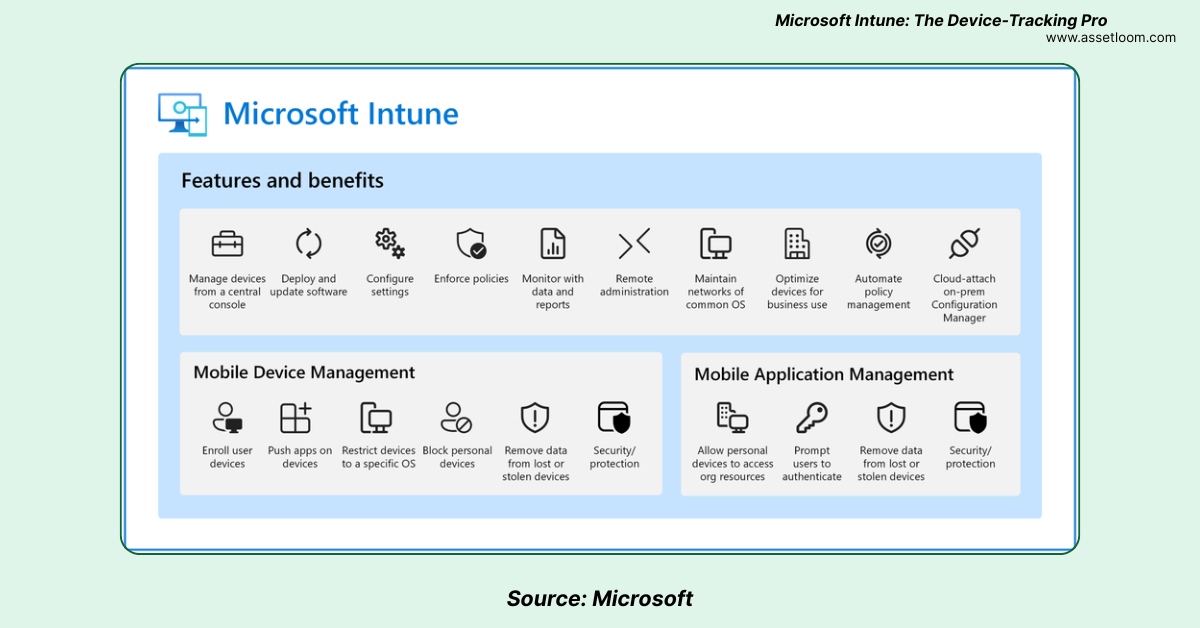Click the Restrict devices to specific OS icon
The height and width of the screenshot is (628, 1200).
tap(376, 417)
